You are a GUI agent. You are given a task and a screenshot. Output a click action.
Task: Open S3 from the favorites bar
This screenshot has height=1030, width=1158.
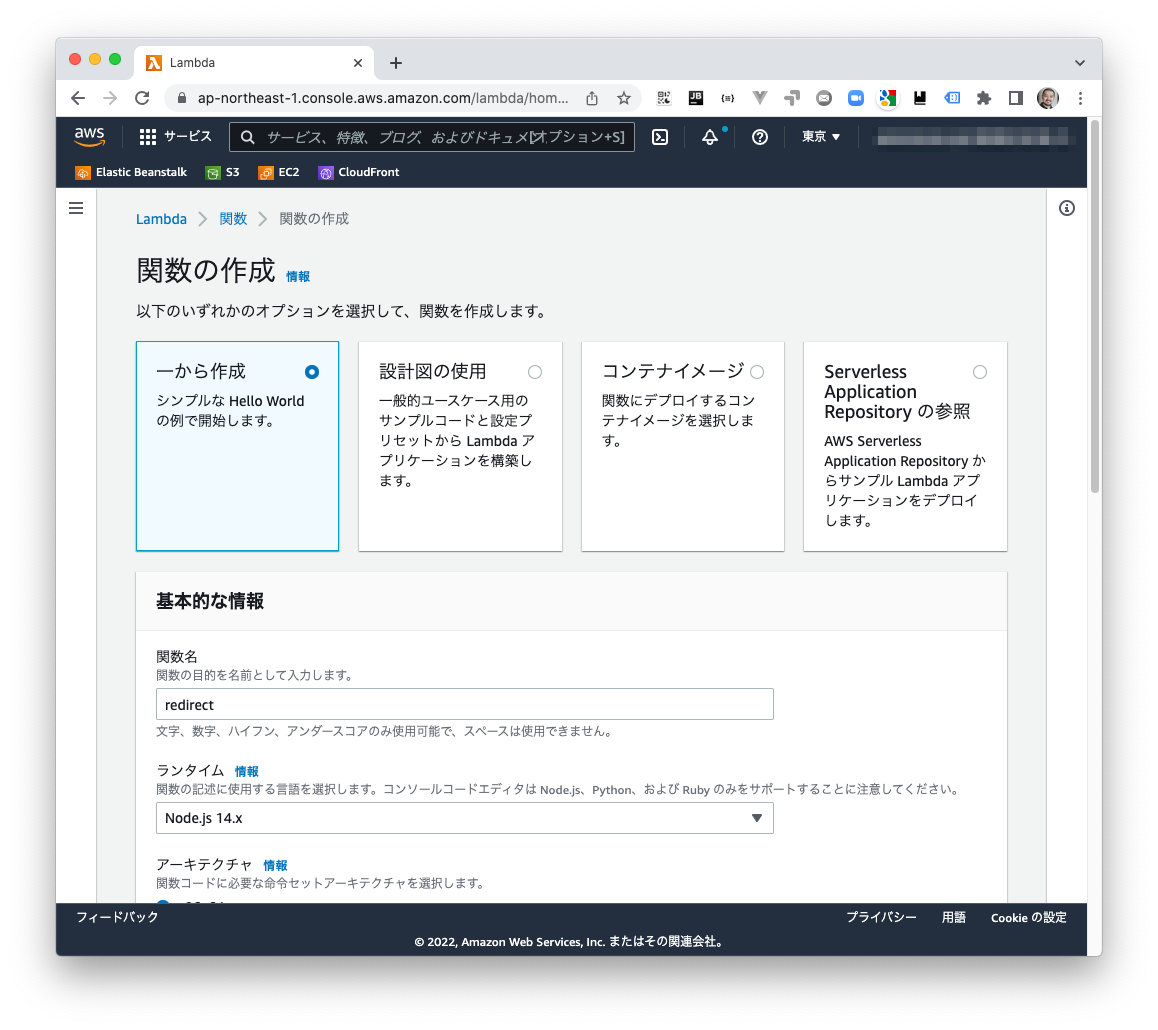point(222,172)
